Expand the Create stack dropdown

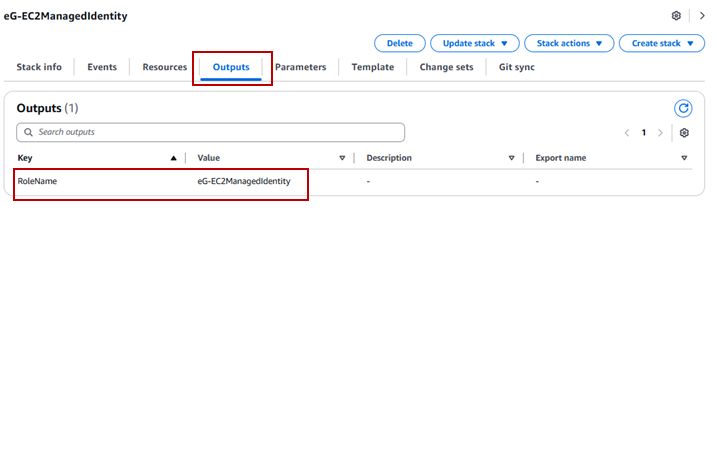click(661, 43)
